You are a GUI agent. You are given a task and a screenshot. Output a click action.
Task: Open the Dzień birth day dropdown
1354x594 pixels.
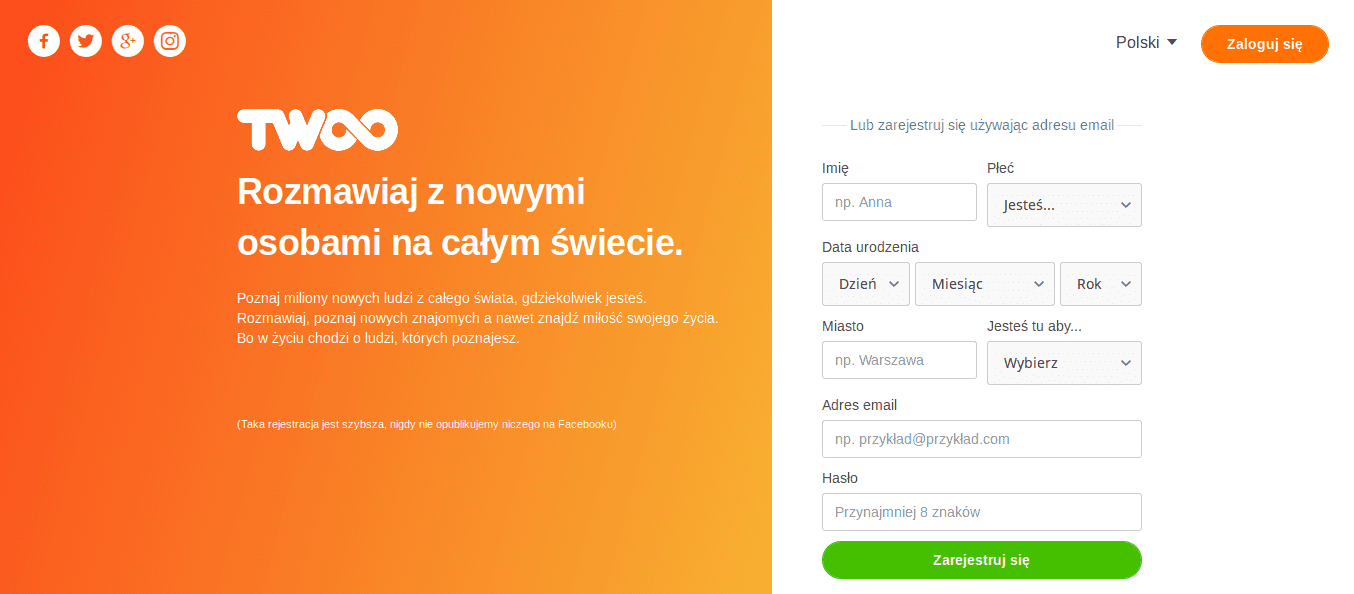(x=866, y=284)
